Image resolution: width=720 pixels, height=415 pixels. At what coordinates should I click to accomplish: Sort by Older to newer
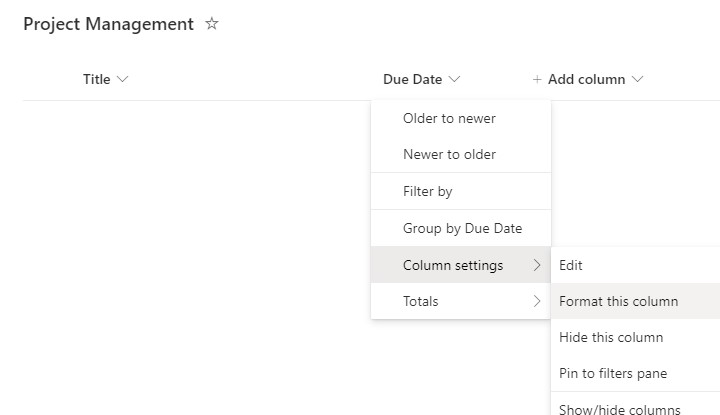[449, 118]
